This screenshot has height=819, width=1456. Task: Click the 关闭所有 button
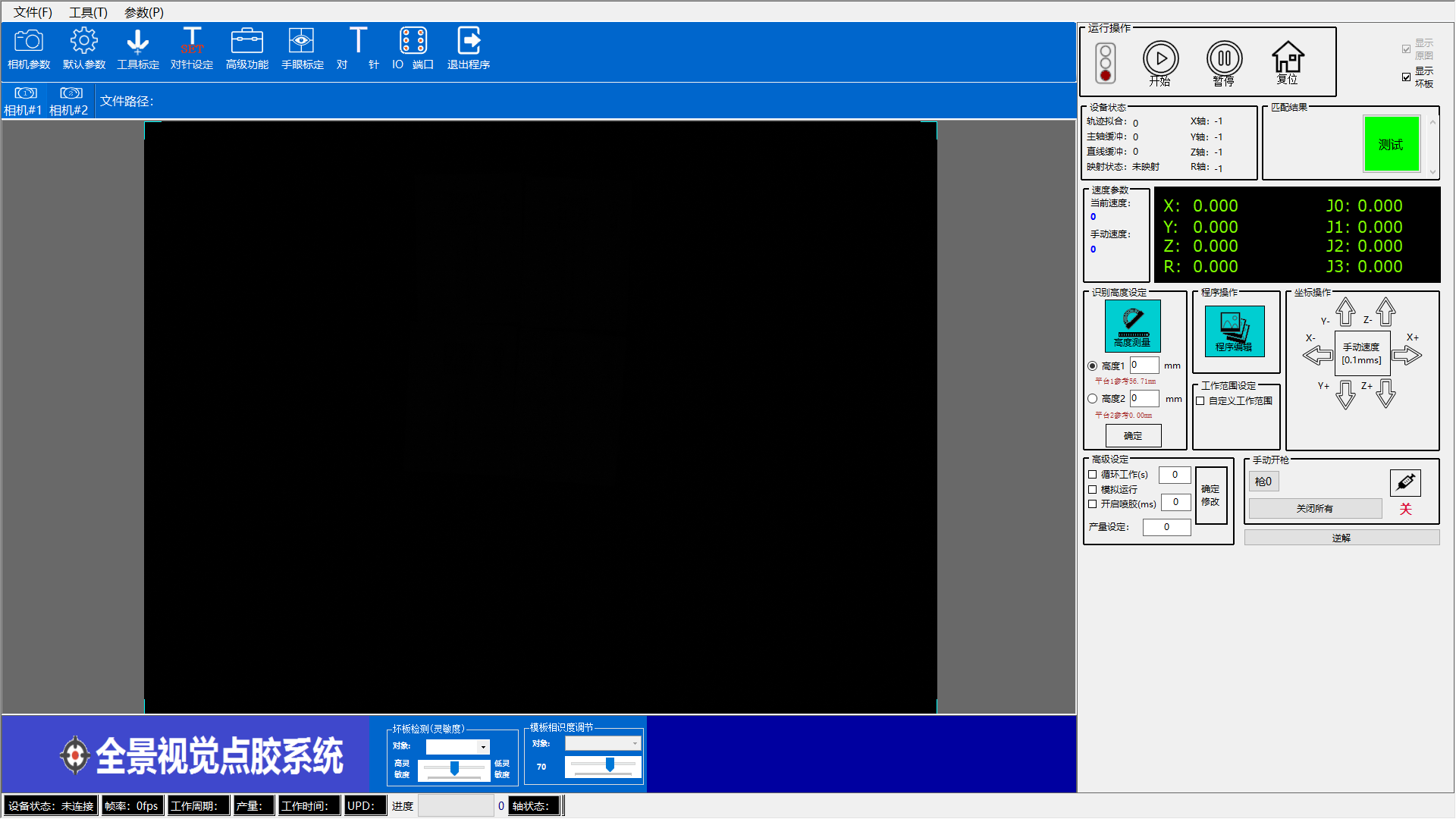tap(1314, 509)
